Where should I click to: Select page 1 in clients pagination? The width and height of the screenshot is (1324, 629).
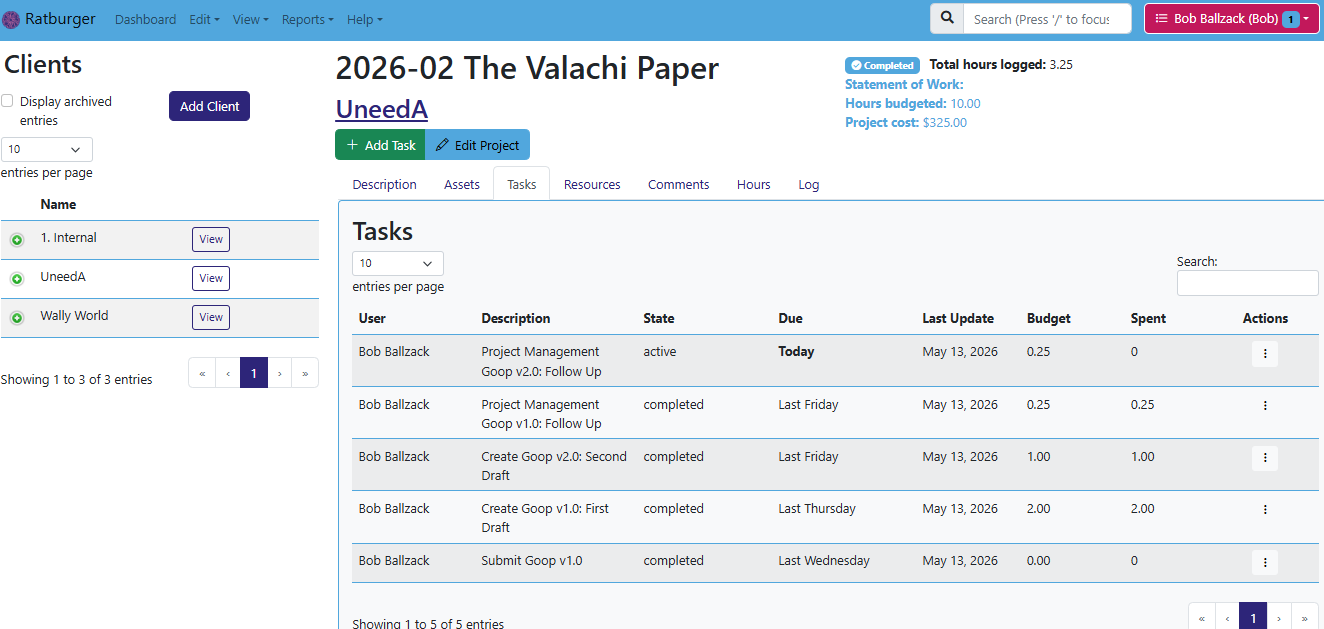[254, 373]
